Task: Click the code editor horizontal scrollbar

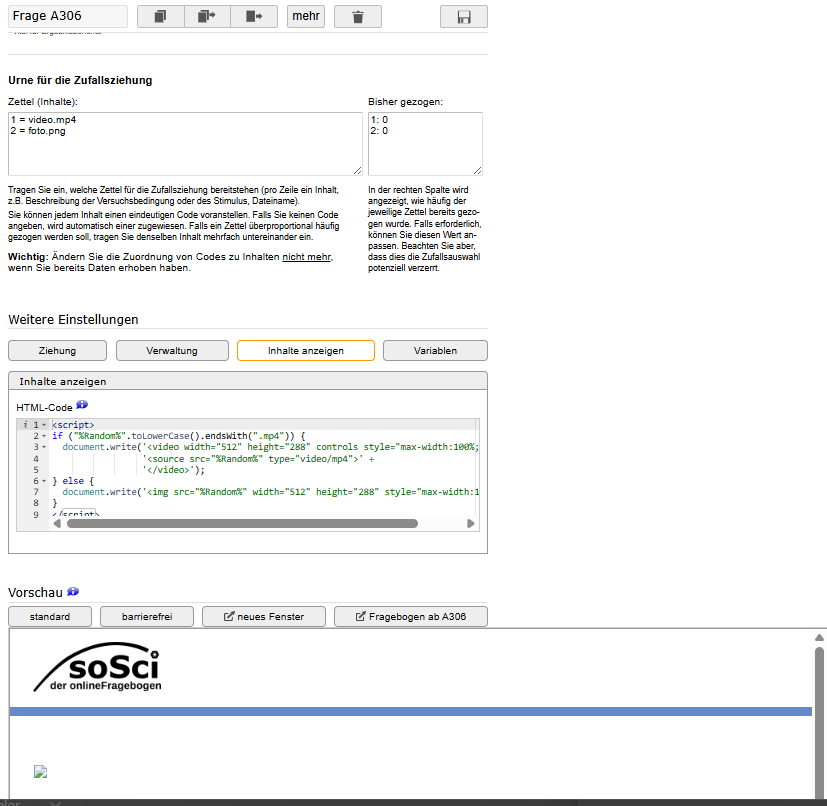Action: (241, 523)
